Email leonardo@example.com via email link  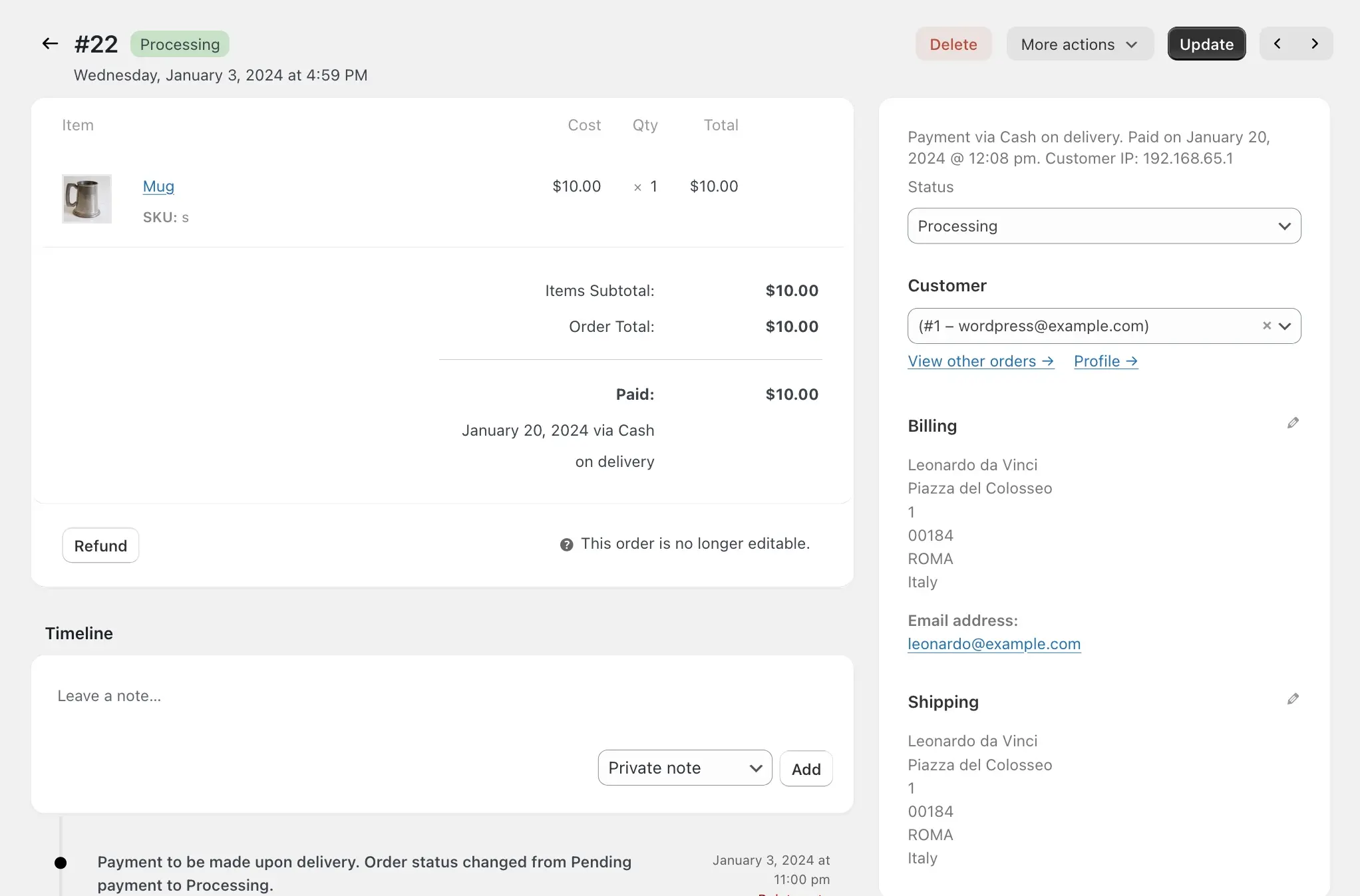(x=993, y=644)
